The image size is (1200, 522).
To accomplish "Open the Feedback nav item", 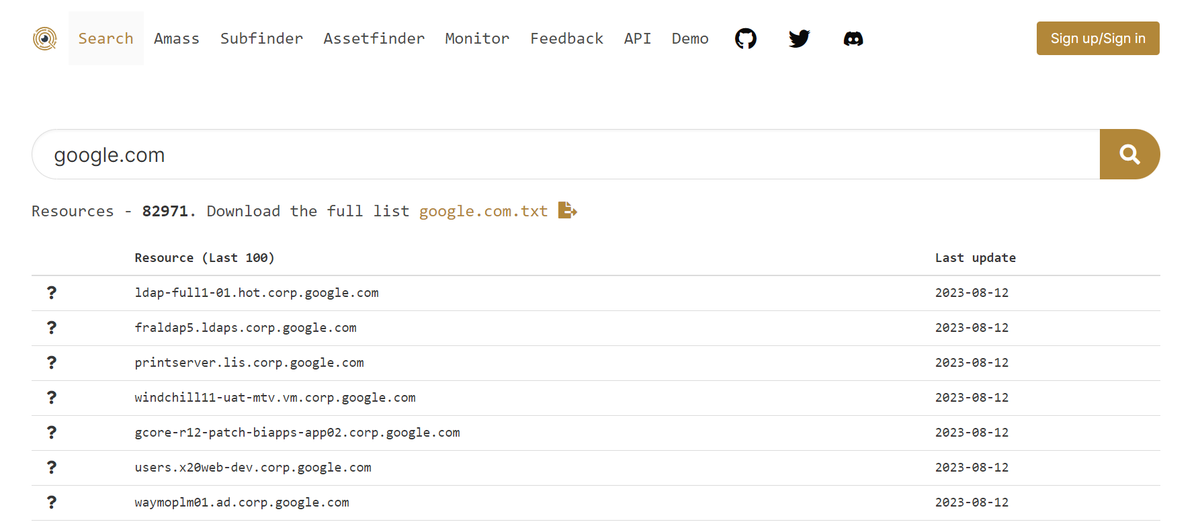I will [567, 39].
